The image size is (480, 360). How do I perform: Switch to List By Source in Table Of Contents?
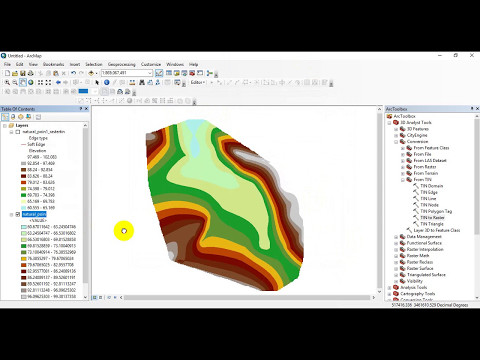click(x=13, y=117)
